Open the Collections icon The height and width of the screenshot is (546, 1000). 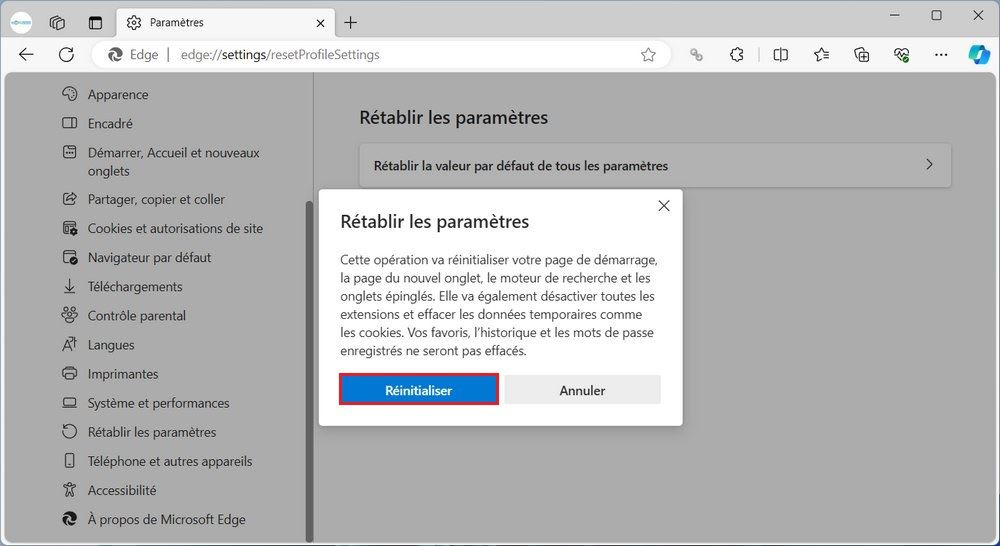pos(861,55)
